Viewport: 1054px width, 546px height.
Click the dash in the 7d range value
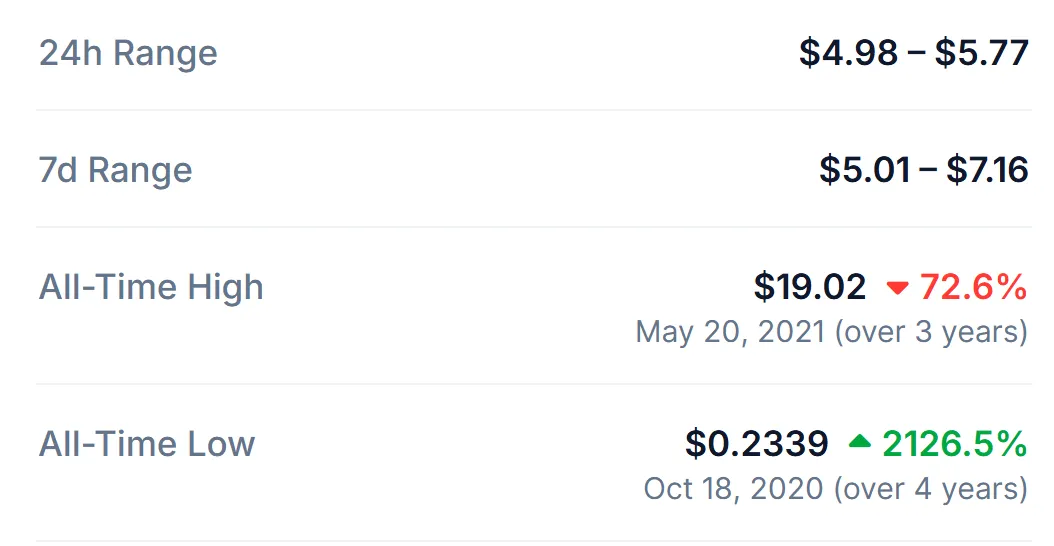click(x=928, y=170)
